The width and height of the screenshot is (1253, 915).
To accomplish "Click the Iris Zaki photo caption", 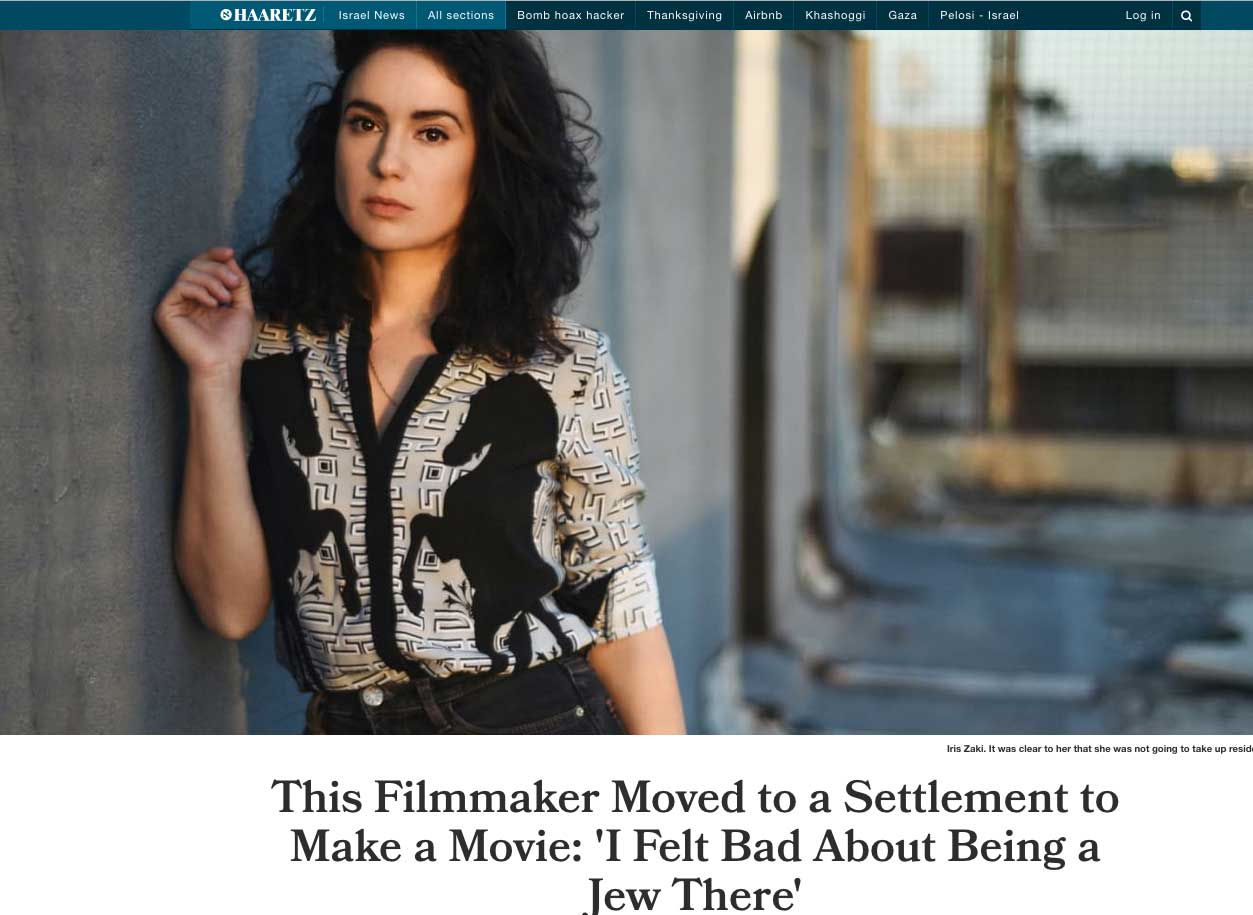I will [1099, 748].
